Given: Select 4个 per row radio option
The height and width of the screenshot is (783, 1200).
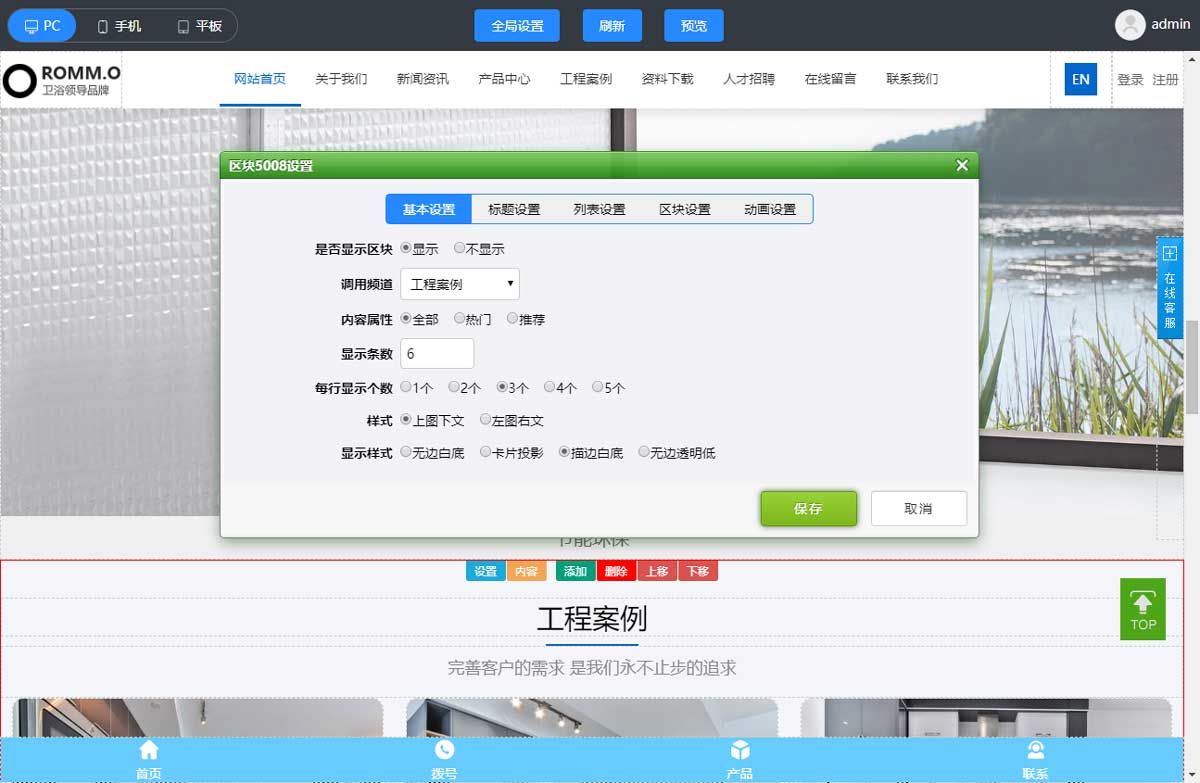Looking at the screenshot, I should pos(550,387).
